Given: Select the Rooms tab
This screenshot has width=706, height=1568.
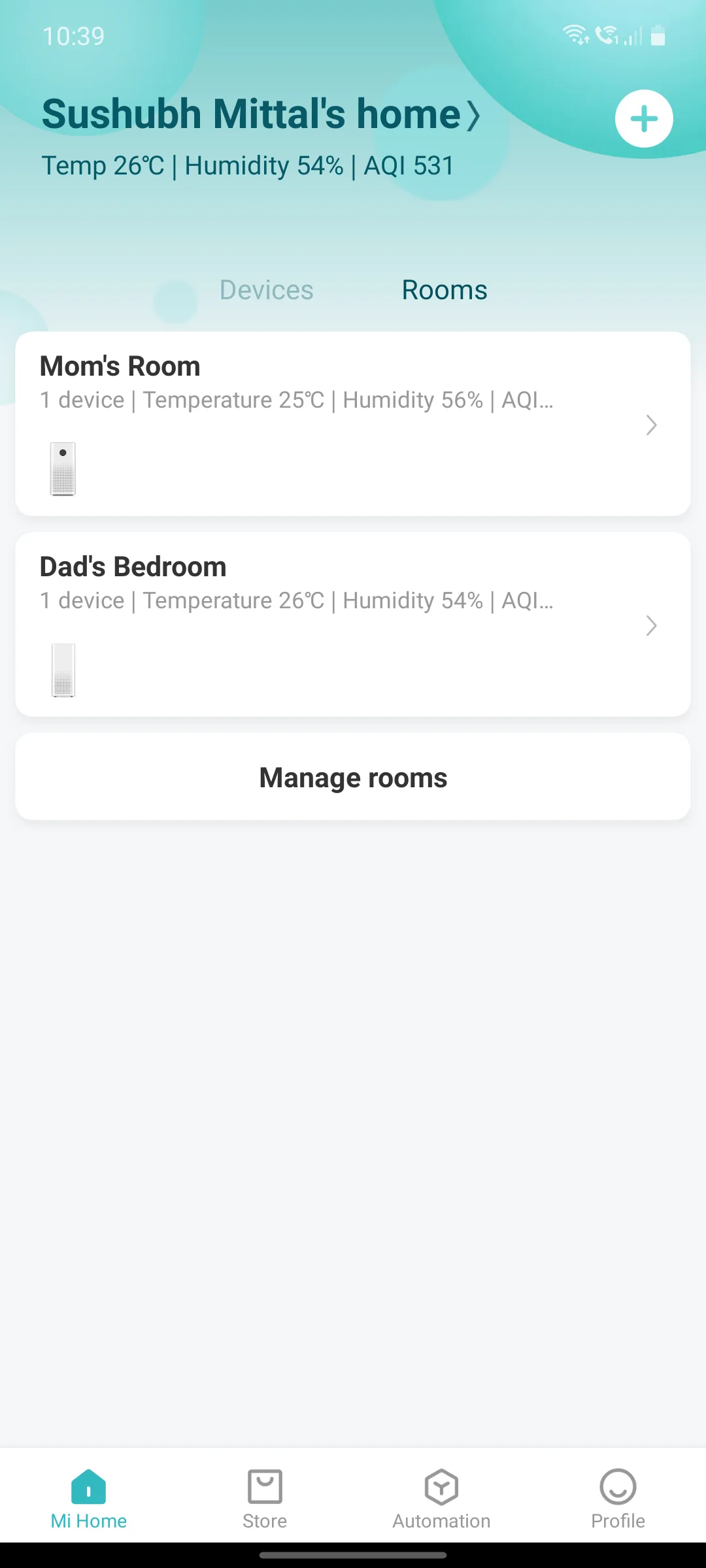Looking at the screenshot, I should tap(445, 290).
